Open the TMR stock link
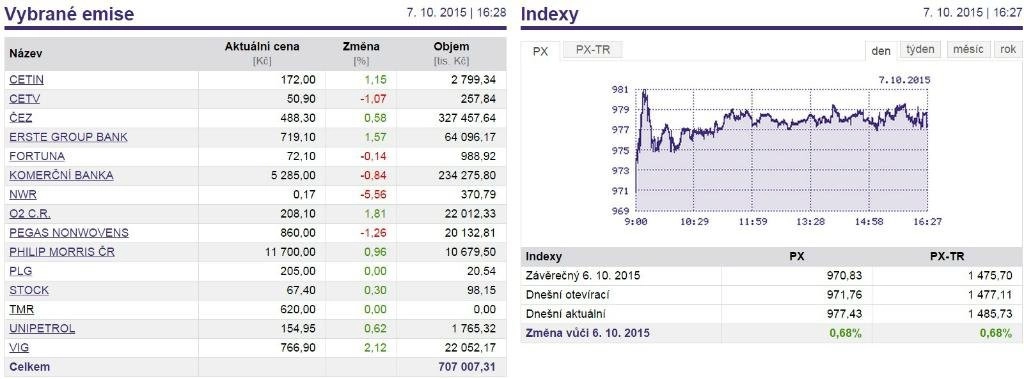Image resolution: width=1024 pixels, height=379 pixels. point(22,309)
